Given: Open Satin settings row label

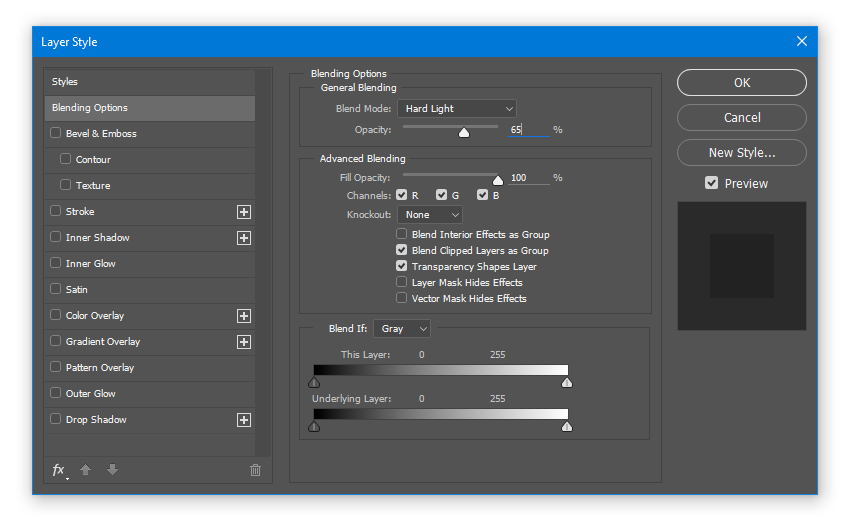Looking at the screenshot, I should [x=76, y=290].
